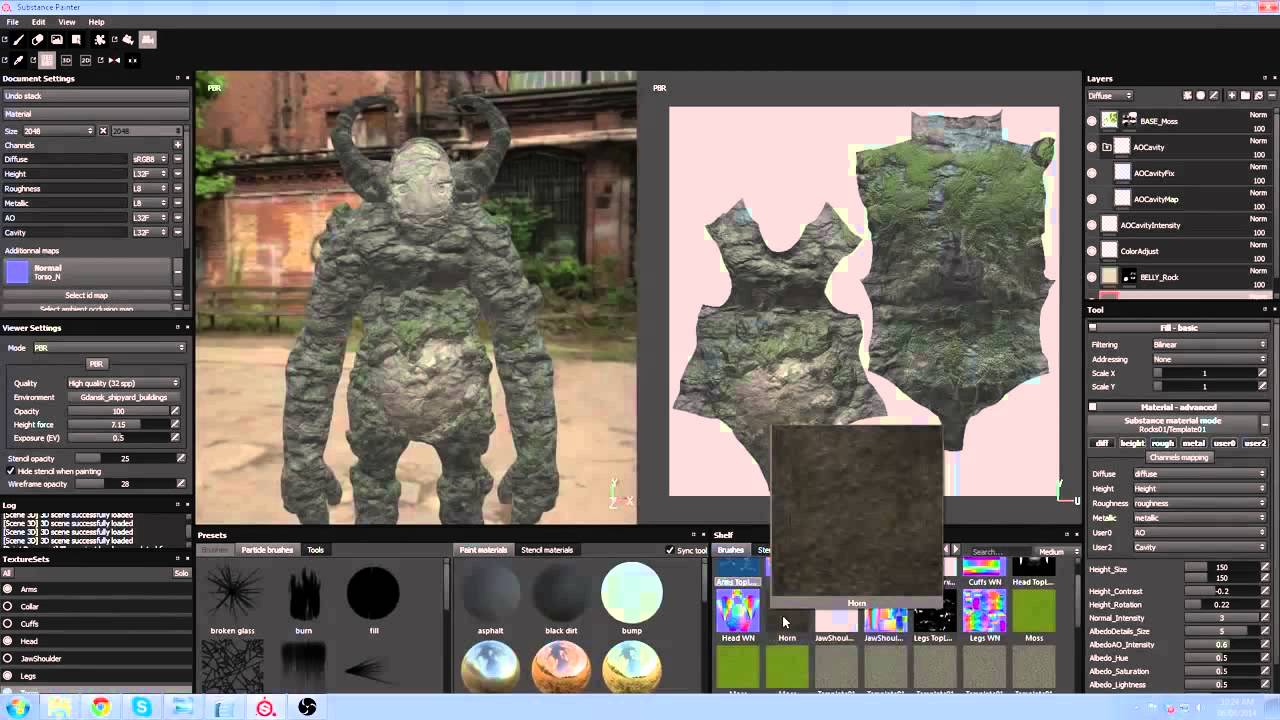
Task: Toggle visibility of ColorAdjust layer
Action: click(x=1091, y=251)
